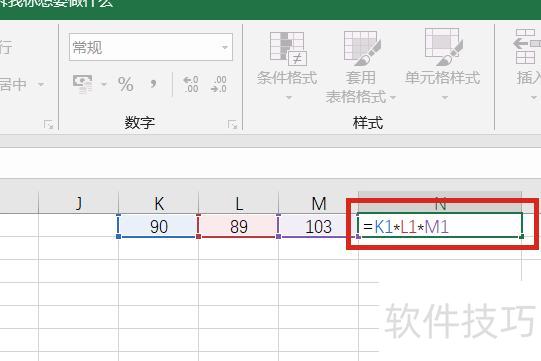Select column N header
The height and width of the screenshot is (361, 541).
point(440,203)
